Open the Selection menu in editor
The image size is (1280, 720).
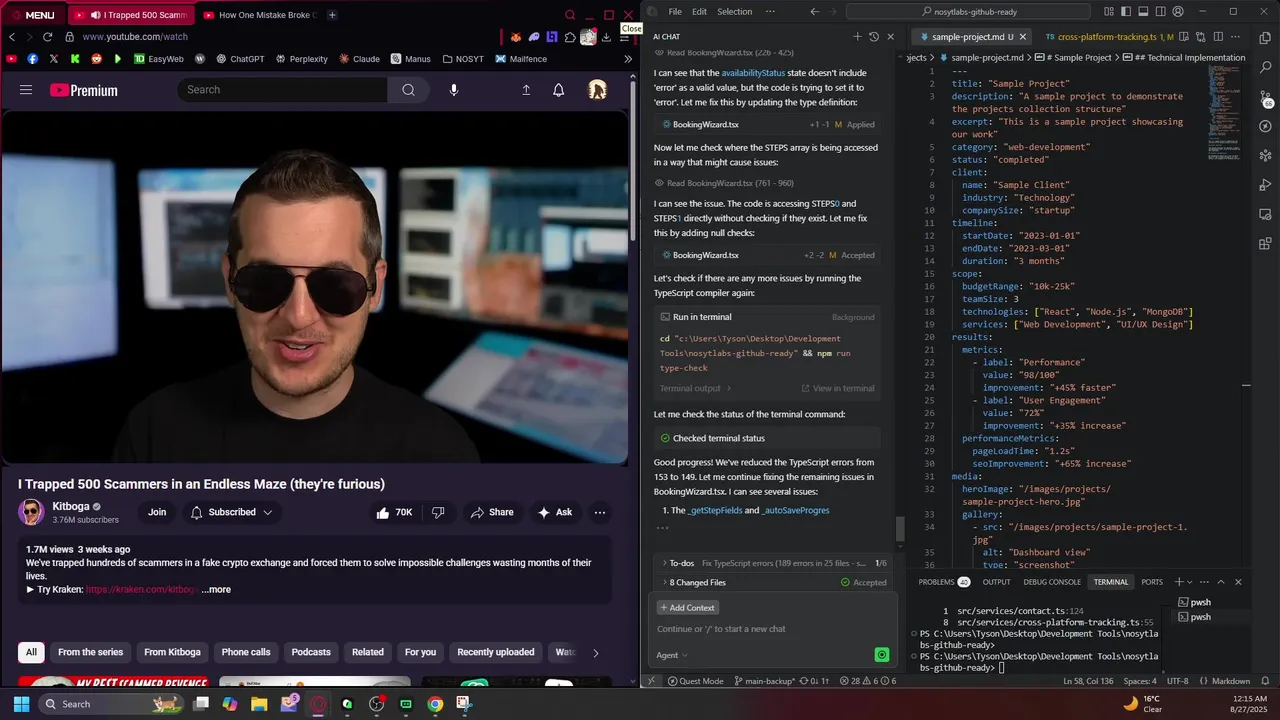[x=734, y=12]
